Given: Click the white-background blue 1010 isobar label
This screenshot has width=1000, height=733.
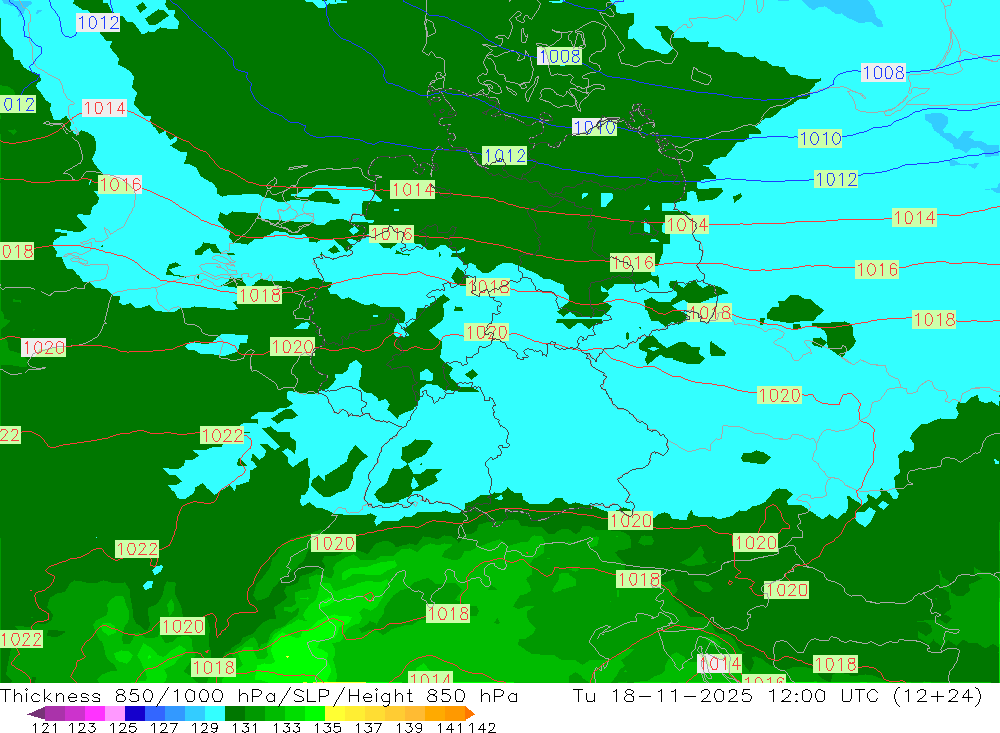Looking at the screenshot, I should [594, 127].
